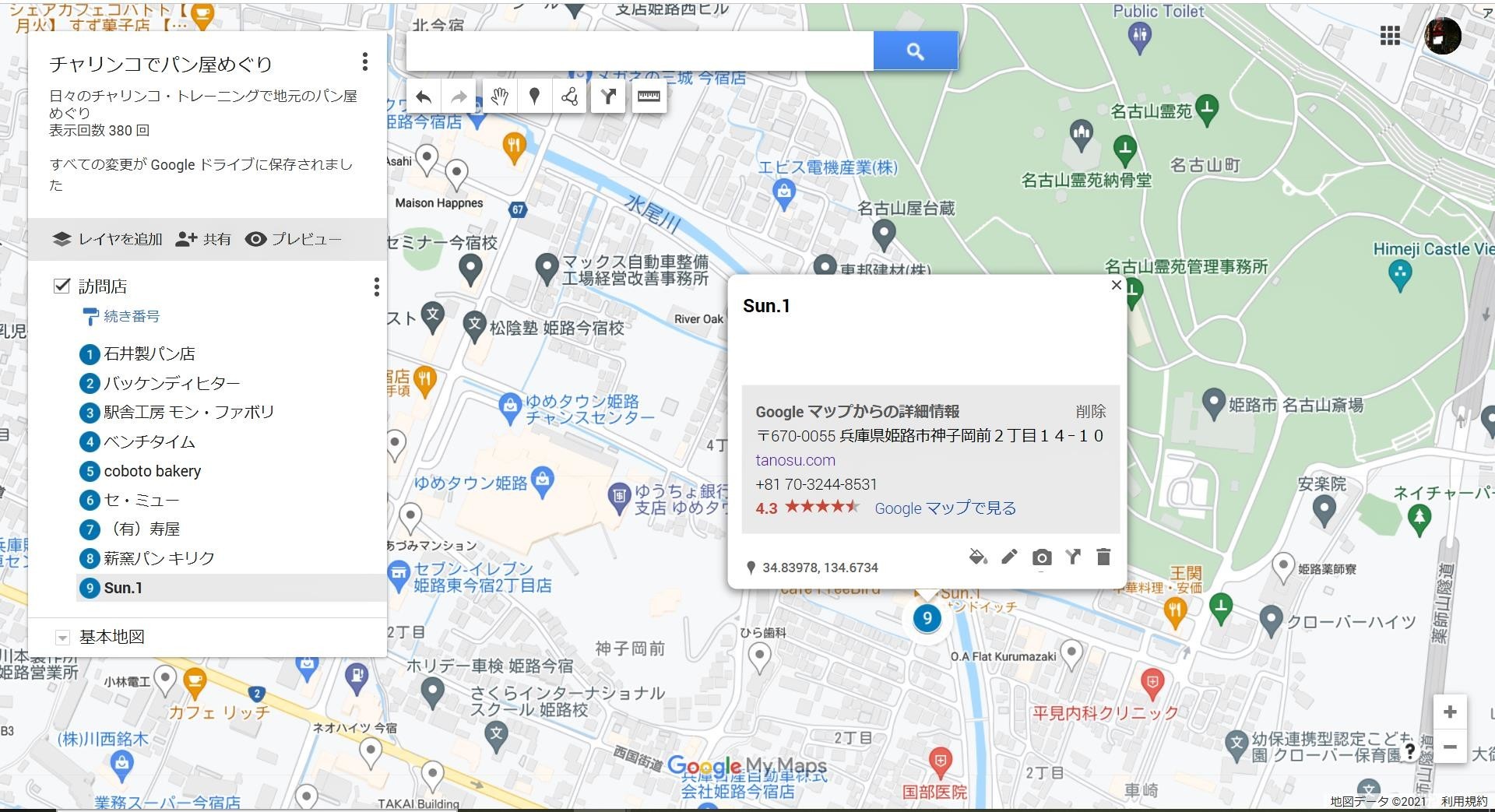The height and width of the screenshot is (812, 1495).
Task: Select 石井製パン店 in the list
Action: [x=231, y=353]
